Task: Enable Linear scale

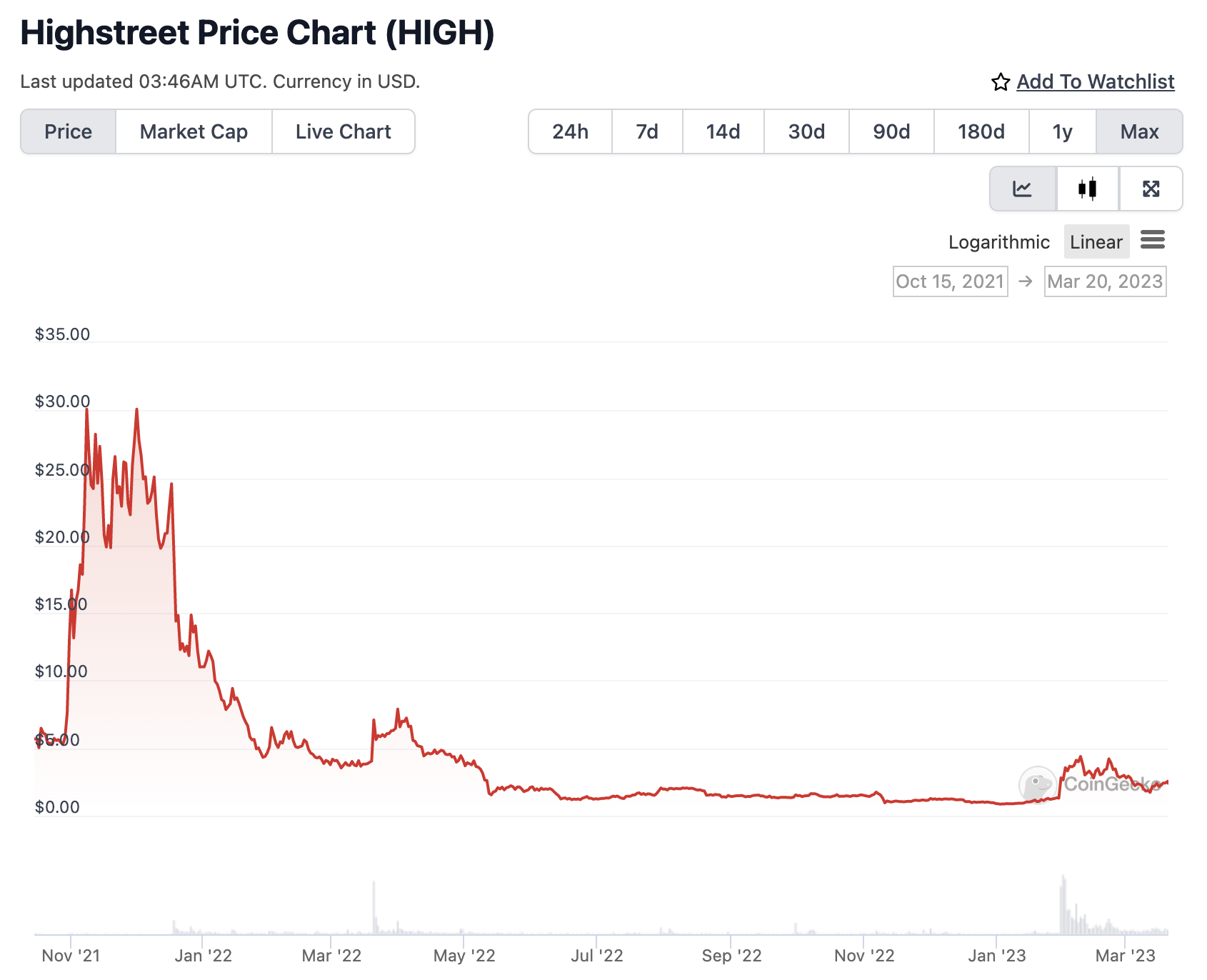Action: (1096, 242)
